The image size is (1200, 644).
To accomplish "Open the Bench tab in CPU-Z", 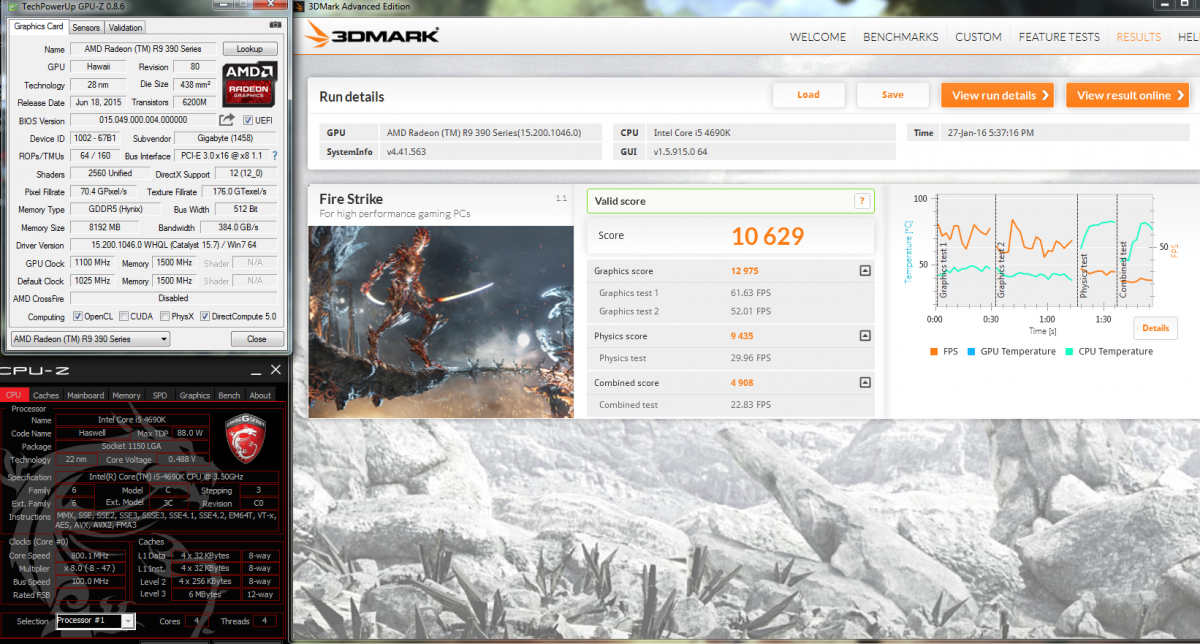I will tap(229, 395).
